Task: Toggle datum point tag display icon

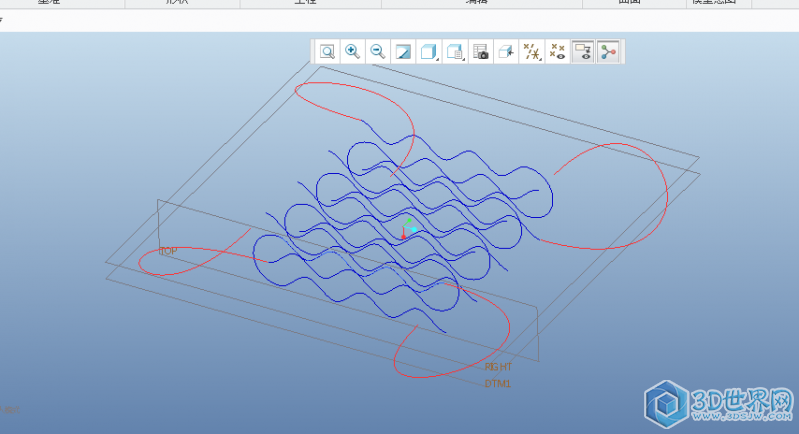Action: coord(557,51)
